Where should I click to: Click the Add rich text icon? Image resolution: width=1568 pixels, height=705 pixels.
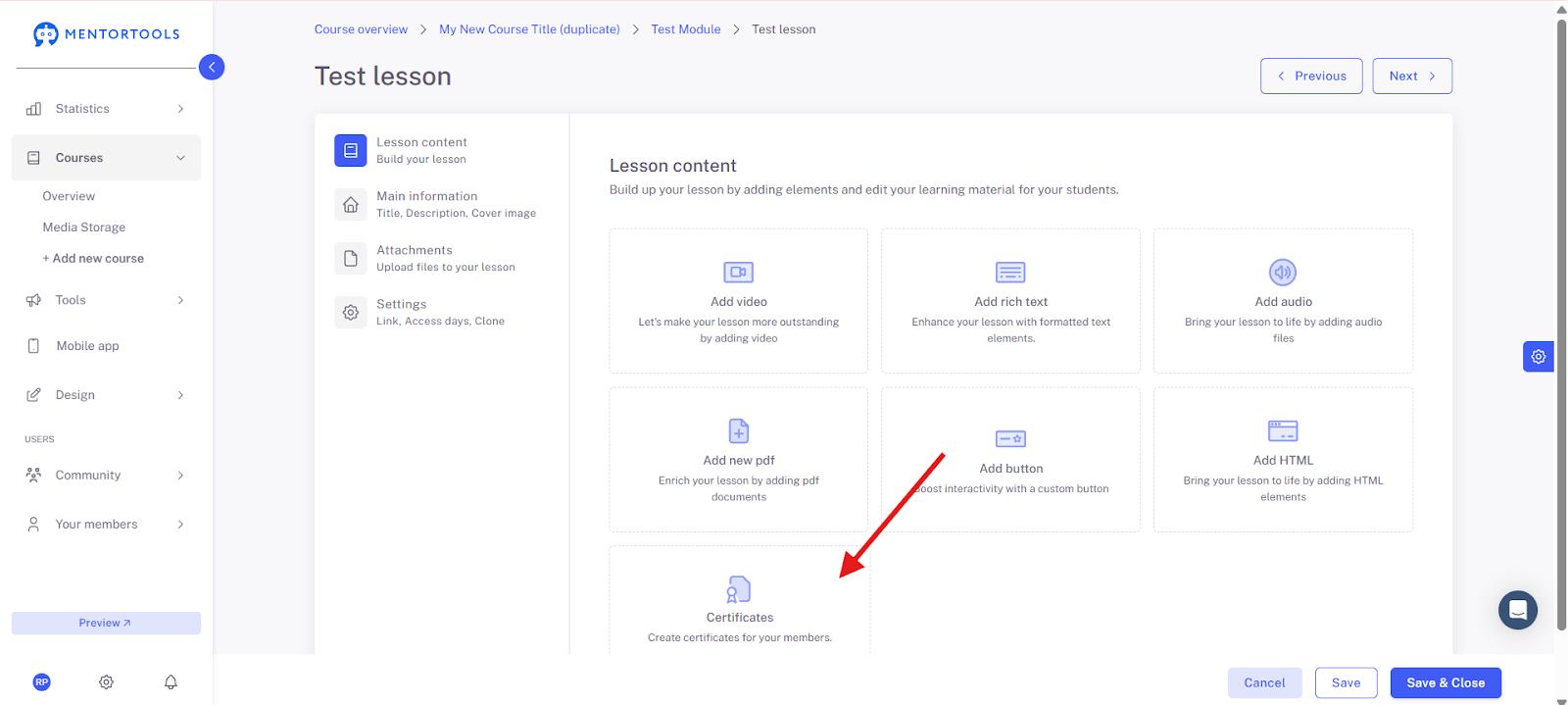pos(1010,272)
